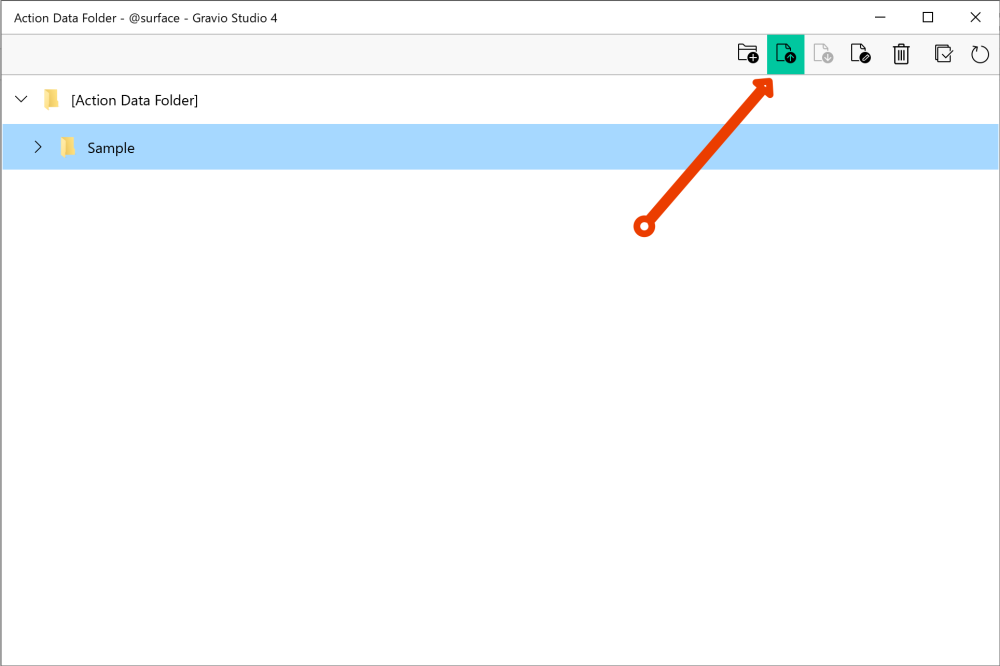Refresh the view with the circular arrow icon

click(x=980, y=54)
